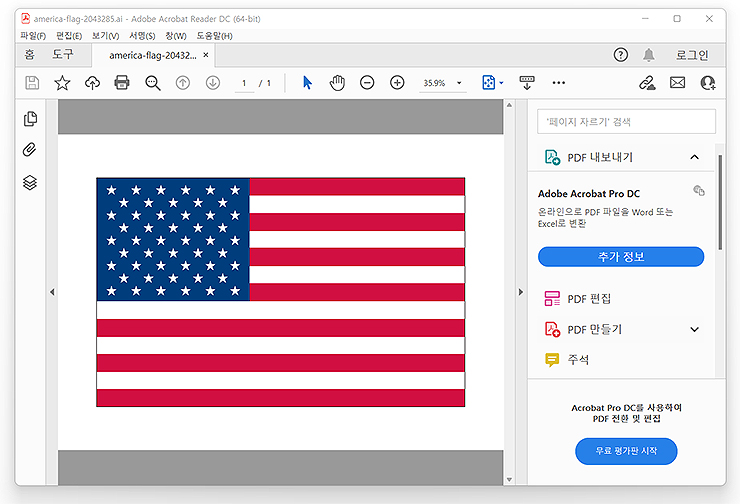Click the PDF 만들기 icon

552,329
